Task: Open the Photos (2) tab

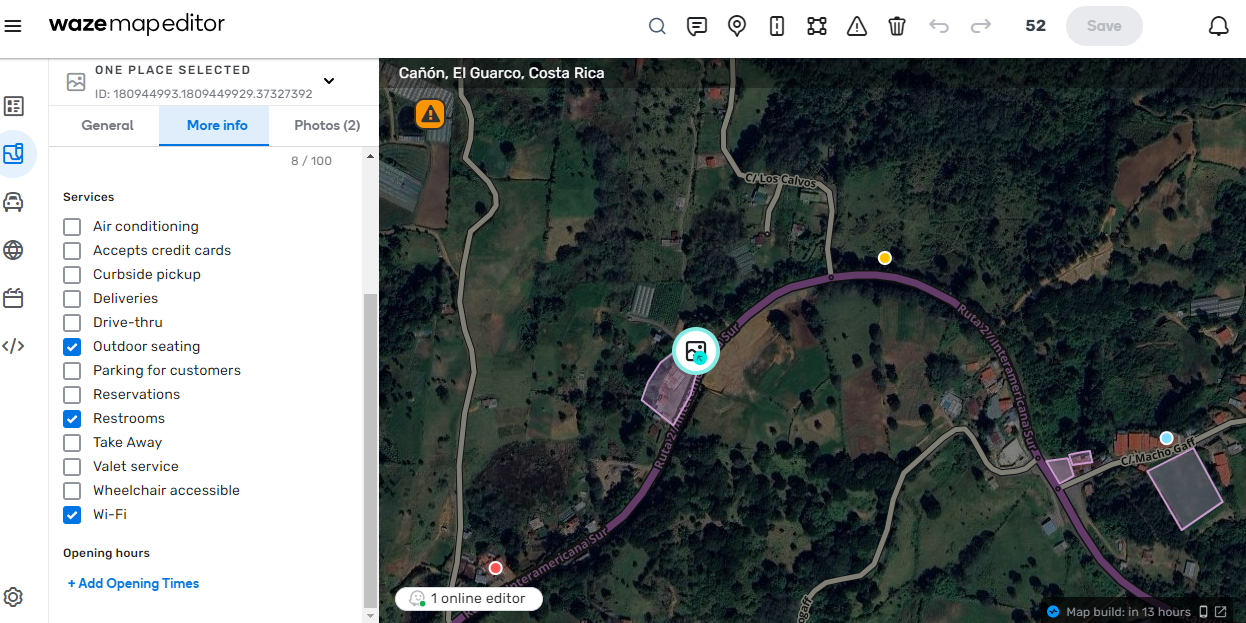Action: (327, 125)
